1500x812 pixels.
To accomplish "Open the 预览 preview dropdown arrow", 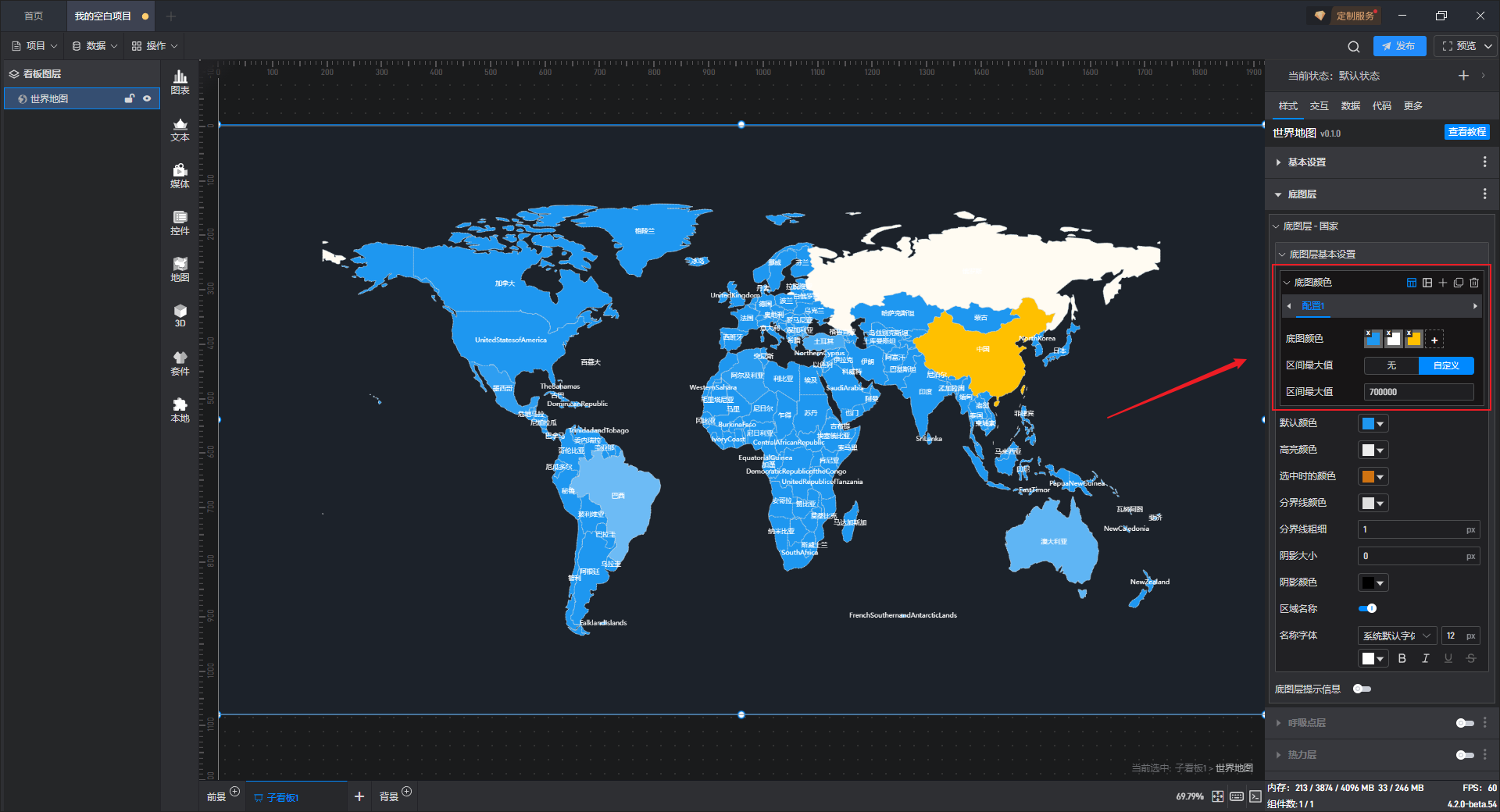I will [x=1488, y=46].
